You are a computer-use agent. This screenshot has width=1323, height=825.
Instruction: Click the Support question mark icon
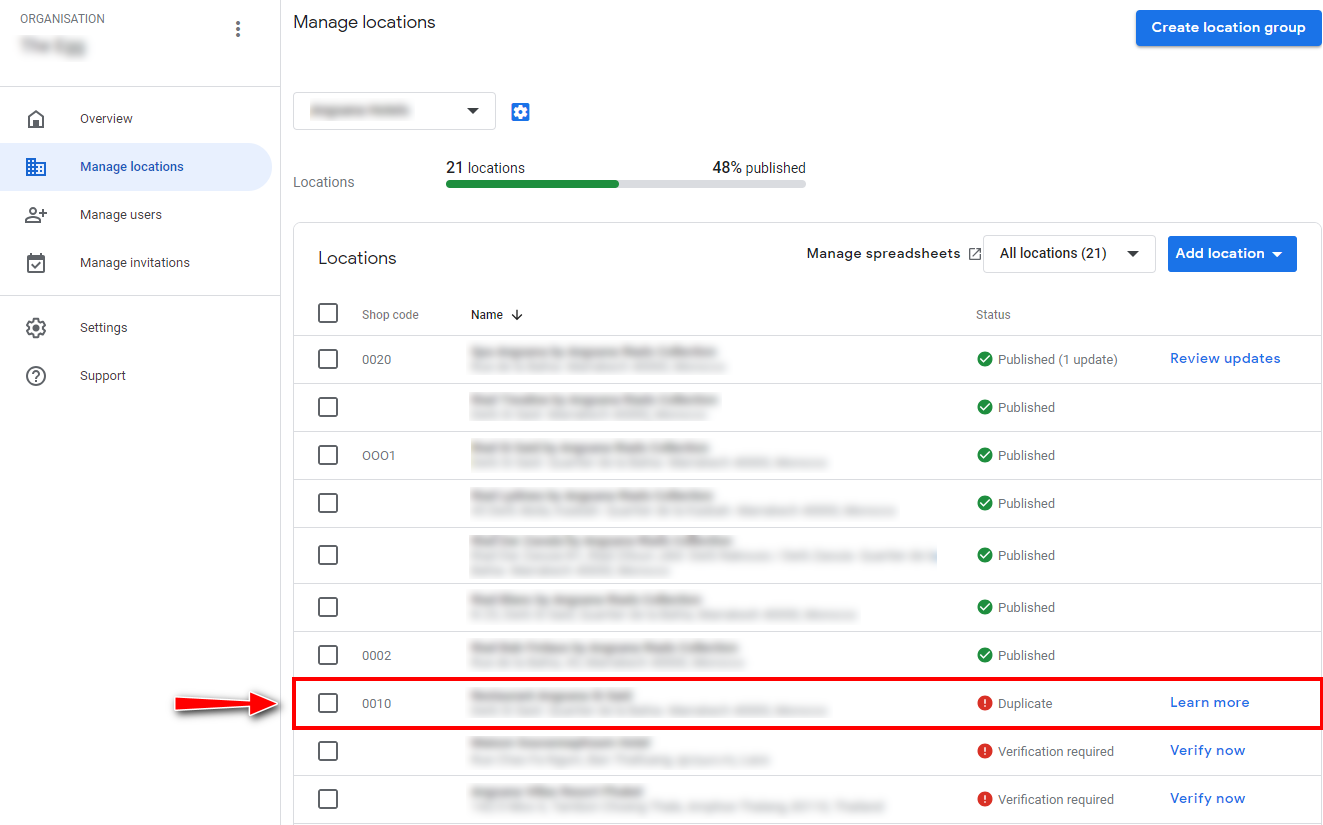(36, 376)
